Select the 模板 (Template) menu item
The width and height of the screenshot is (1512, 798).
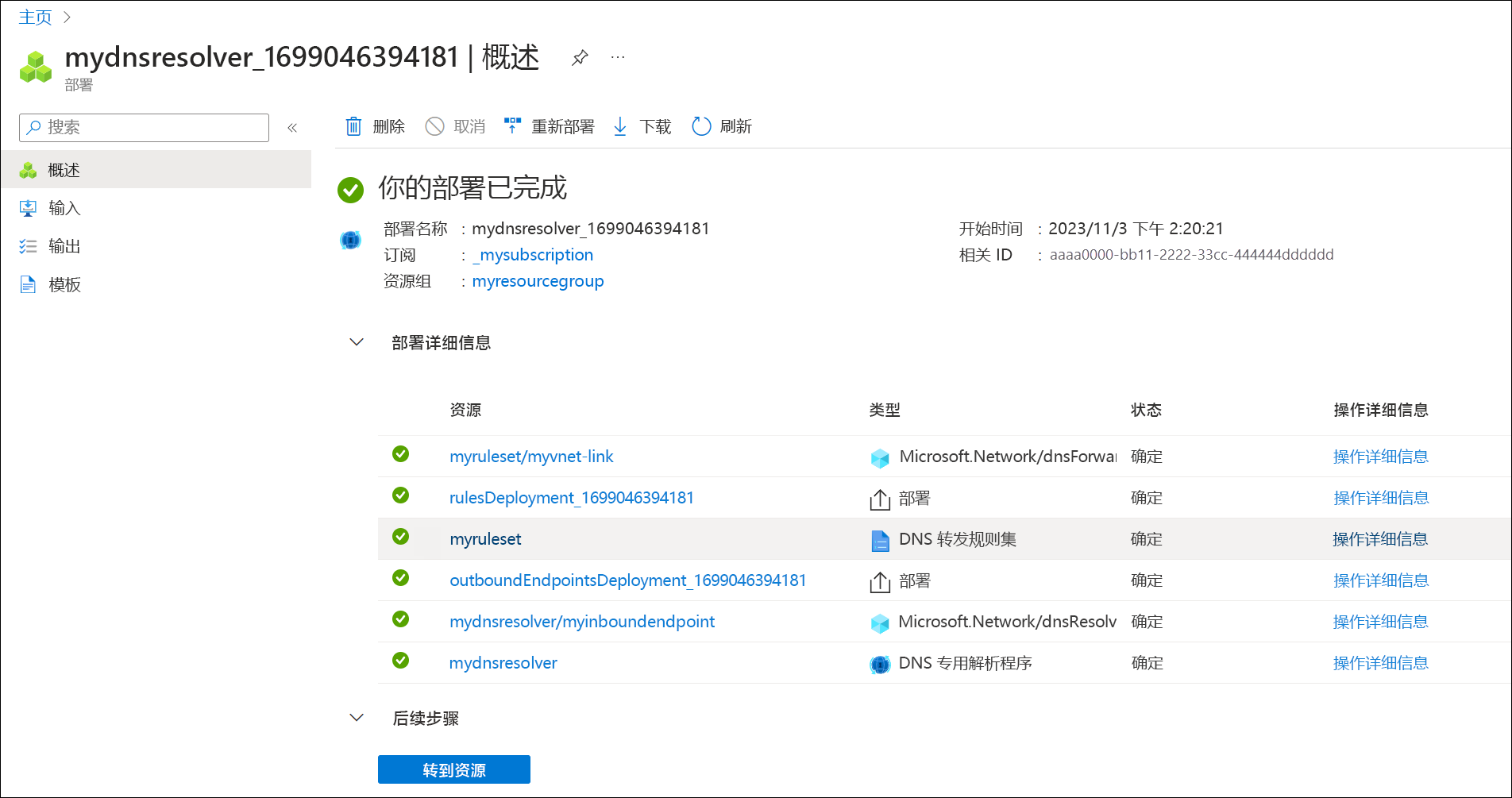[x=64, y=284]
